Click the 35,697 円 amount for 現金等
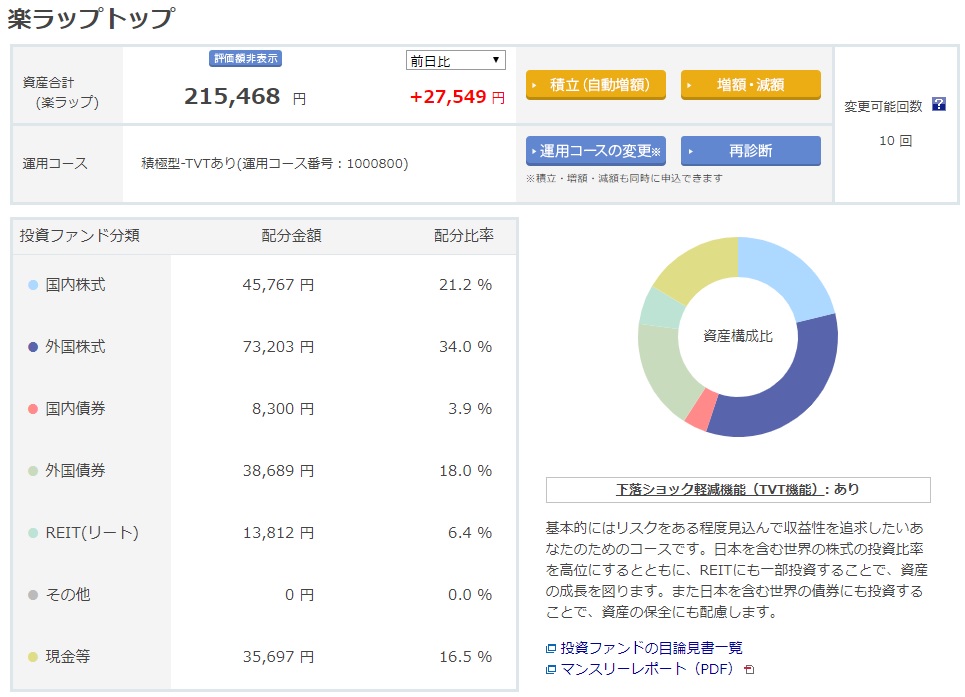 point(278,657)
